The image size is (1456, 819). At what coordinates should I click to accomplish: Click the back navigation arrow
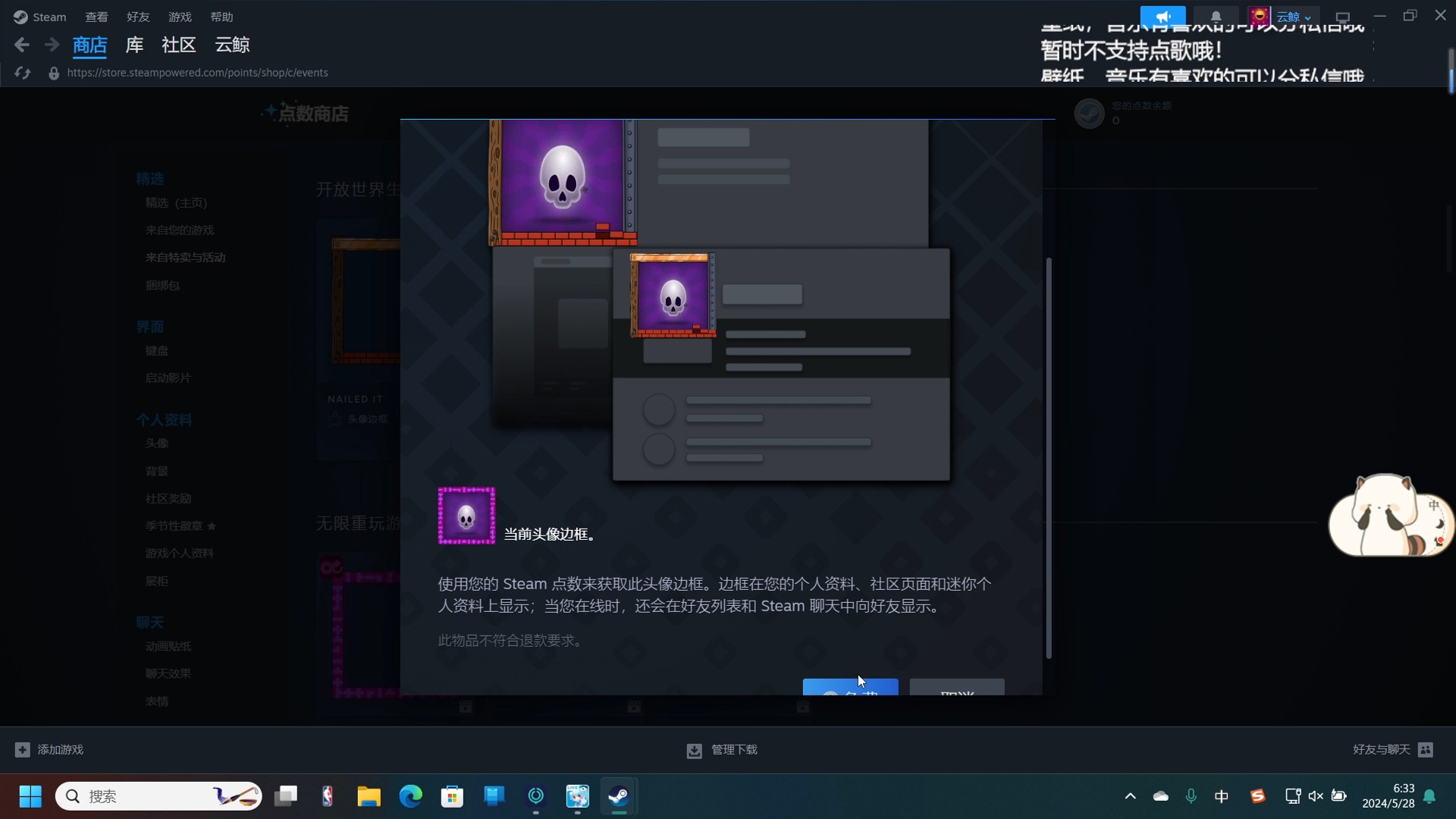click(22, 45)
